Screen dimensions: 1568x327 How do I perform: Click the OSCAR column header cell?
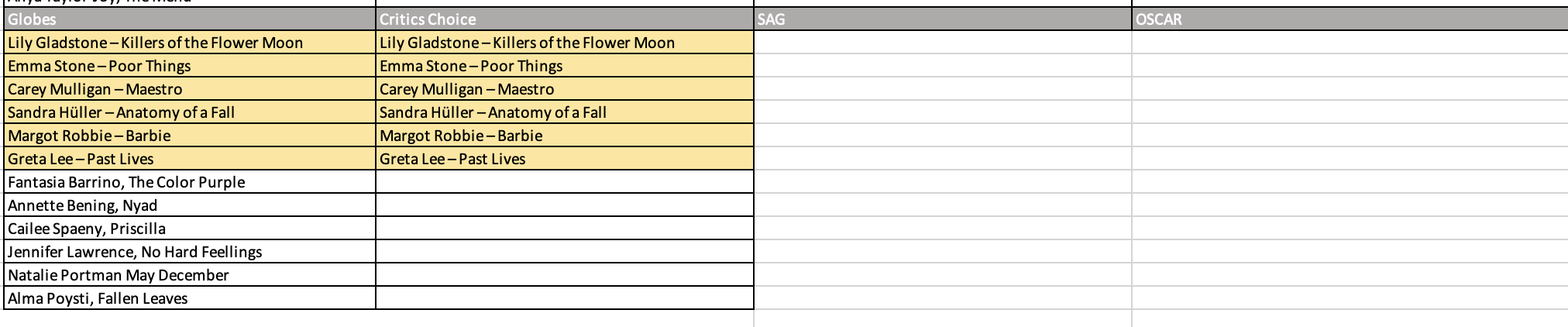point(1348,19)
